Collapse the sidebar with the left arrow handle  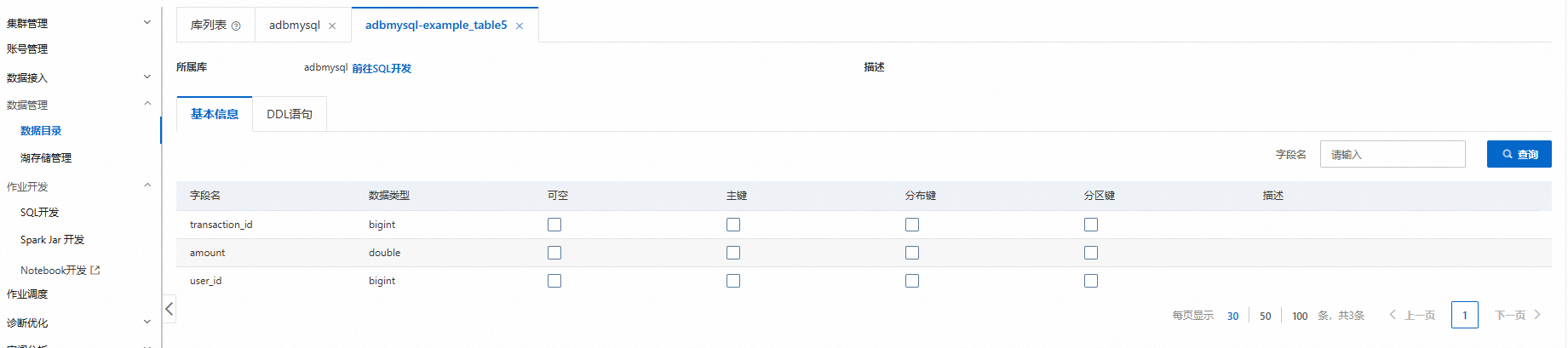pyautogui.click(x=169, y=308)
